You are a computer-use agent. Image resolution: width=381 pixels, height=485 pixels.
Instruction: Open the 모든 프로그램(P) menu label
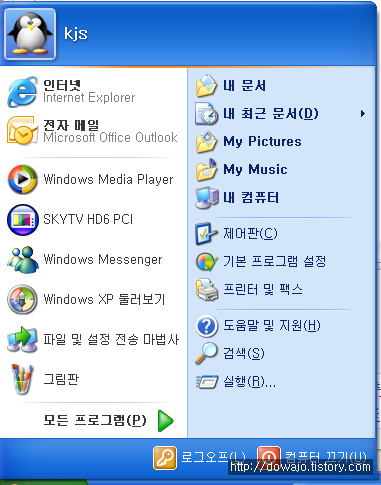tap(95, 420)
